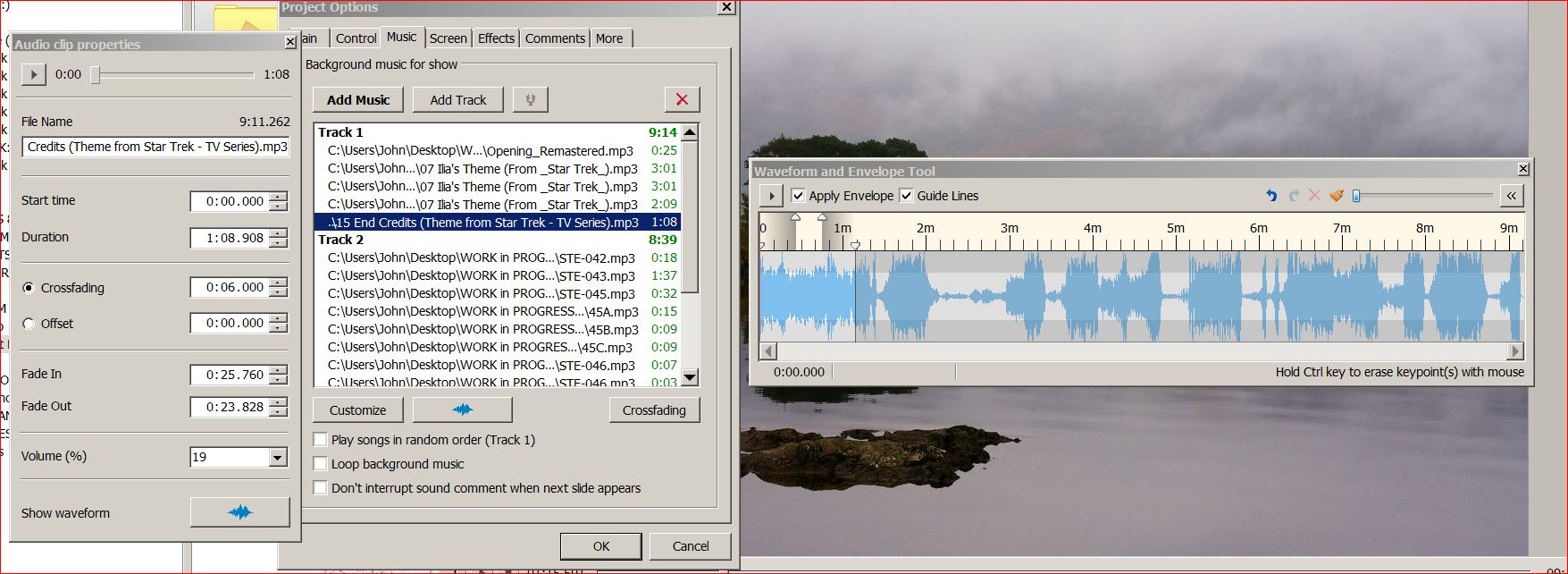Viewport: 1568px width, 574px height.
Task: Increase Fade In value with up spinner
Action: coord(279,369)
